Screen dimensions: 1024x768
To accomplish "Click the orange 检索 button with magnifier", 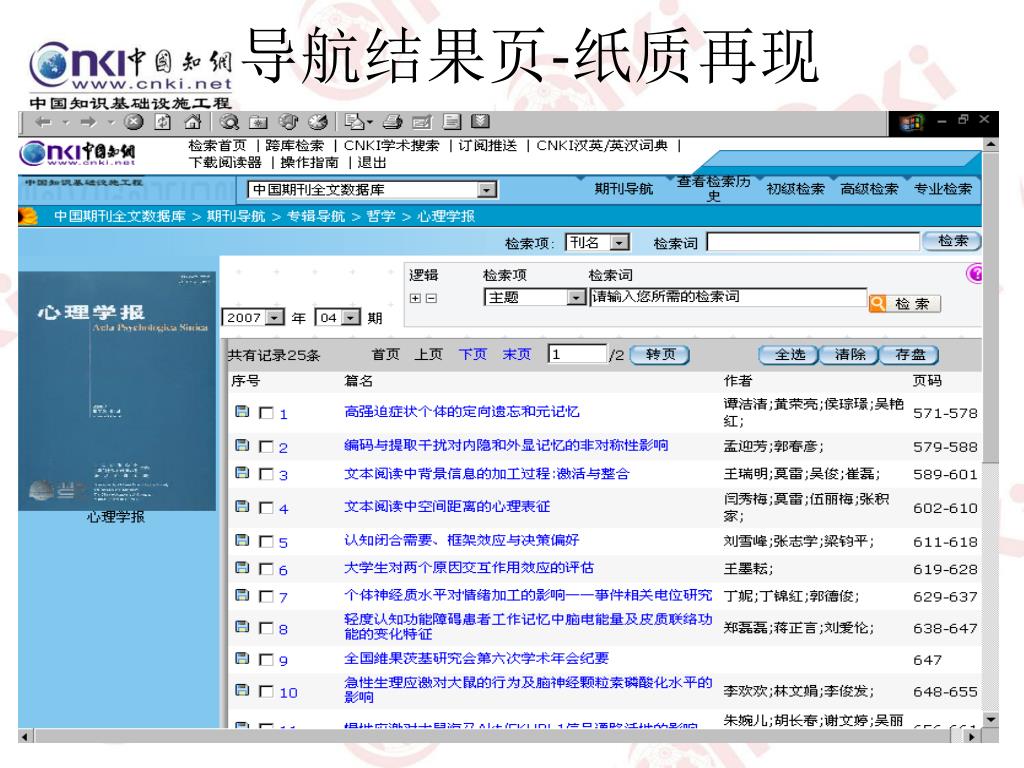I will 904,304.
